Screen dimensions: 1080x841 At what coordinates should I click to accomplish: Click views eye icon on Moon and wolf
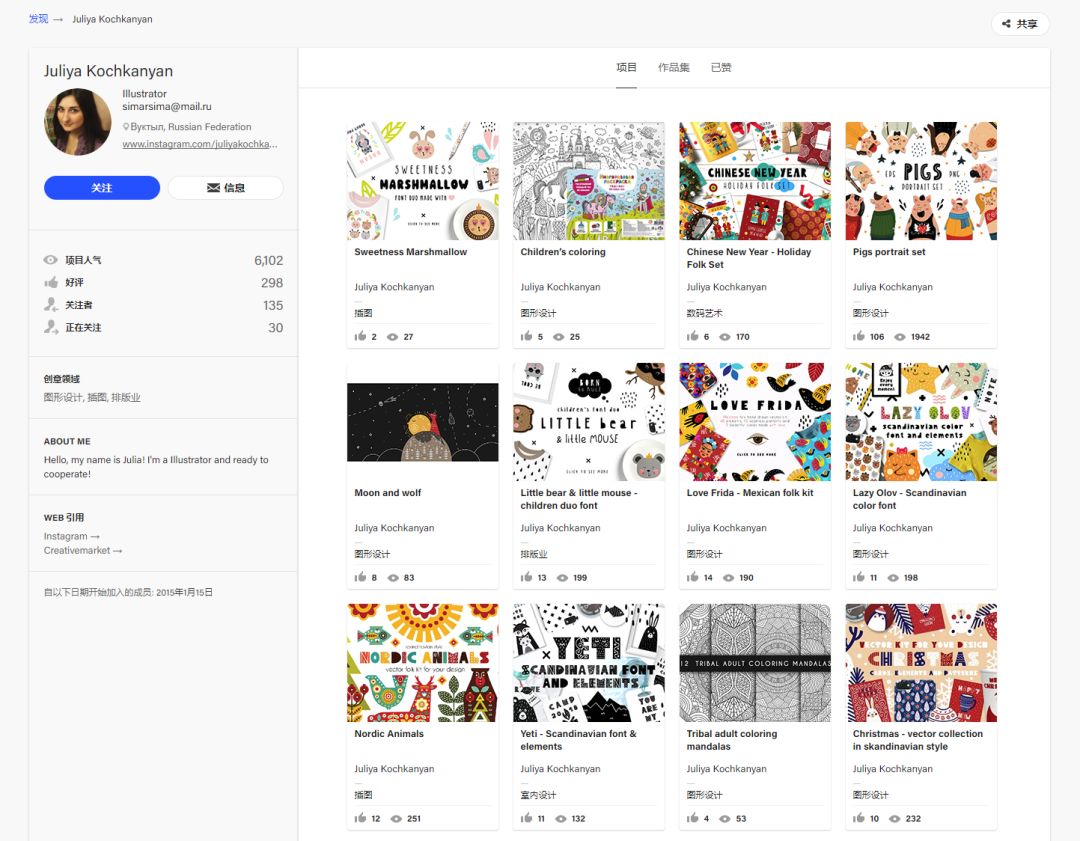(x=393, y=578)
